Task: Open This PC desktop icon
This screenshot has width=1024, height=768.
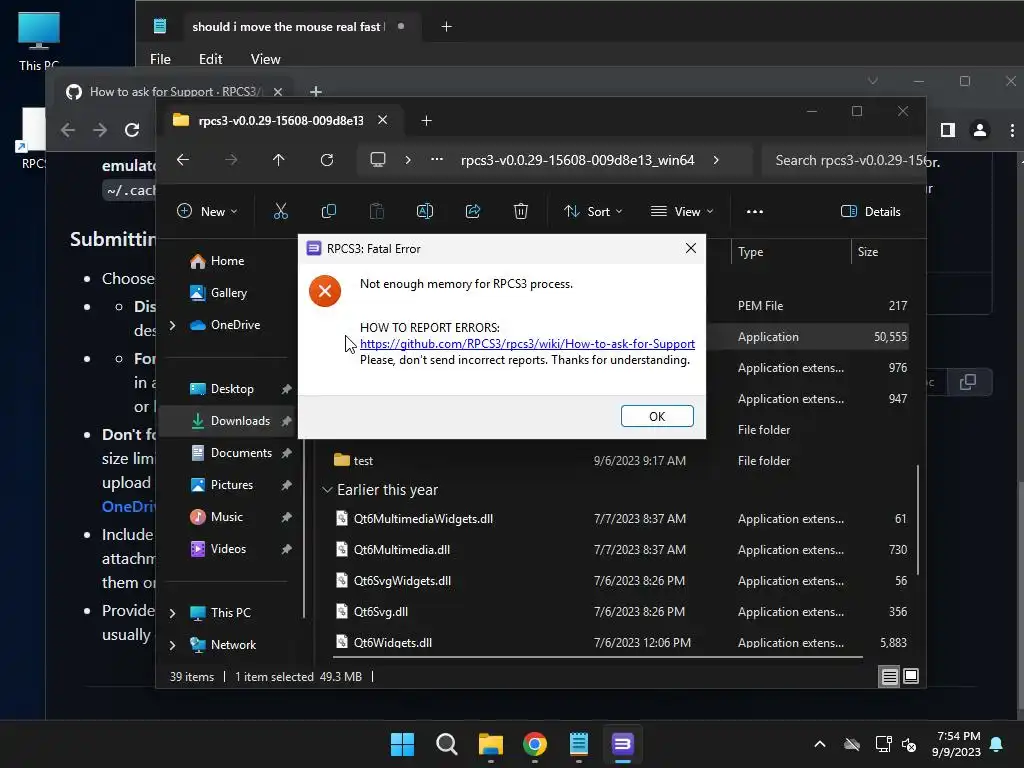Action: [39, 40]
